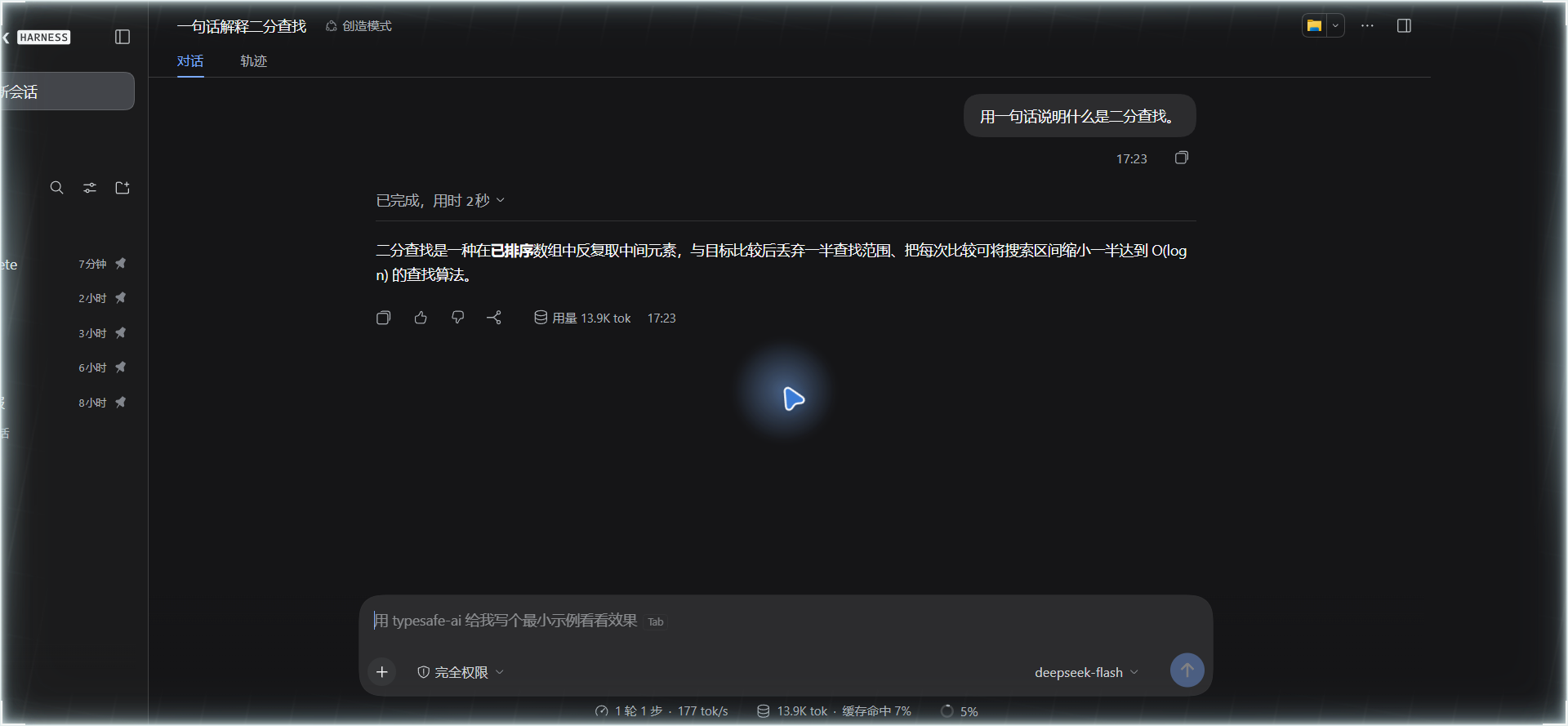This screenshot has height=726, width=1568.
Task: Click the conversation title 一句话解释二分查找
Action: coord(242,26)
